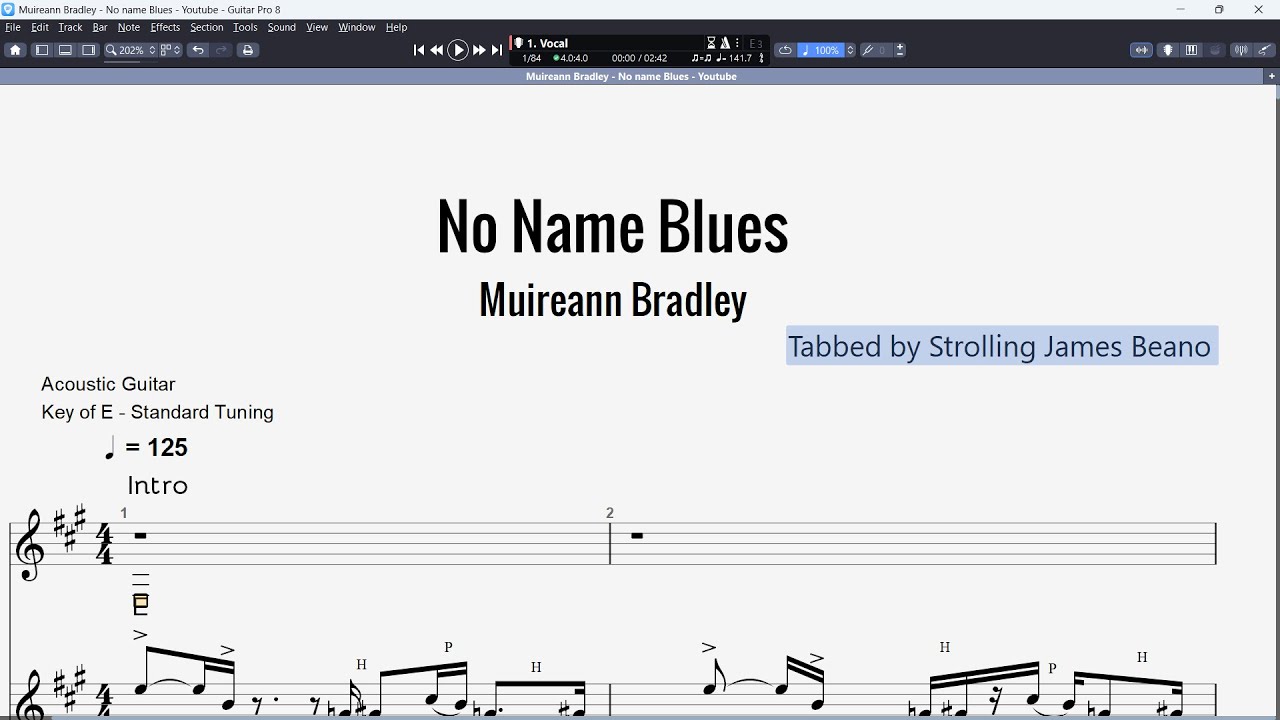The image size is (1280, 720).
Task: Open the Tools menu
Action: (245, 27)
